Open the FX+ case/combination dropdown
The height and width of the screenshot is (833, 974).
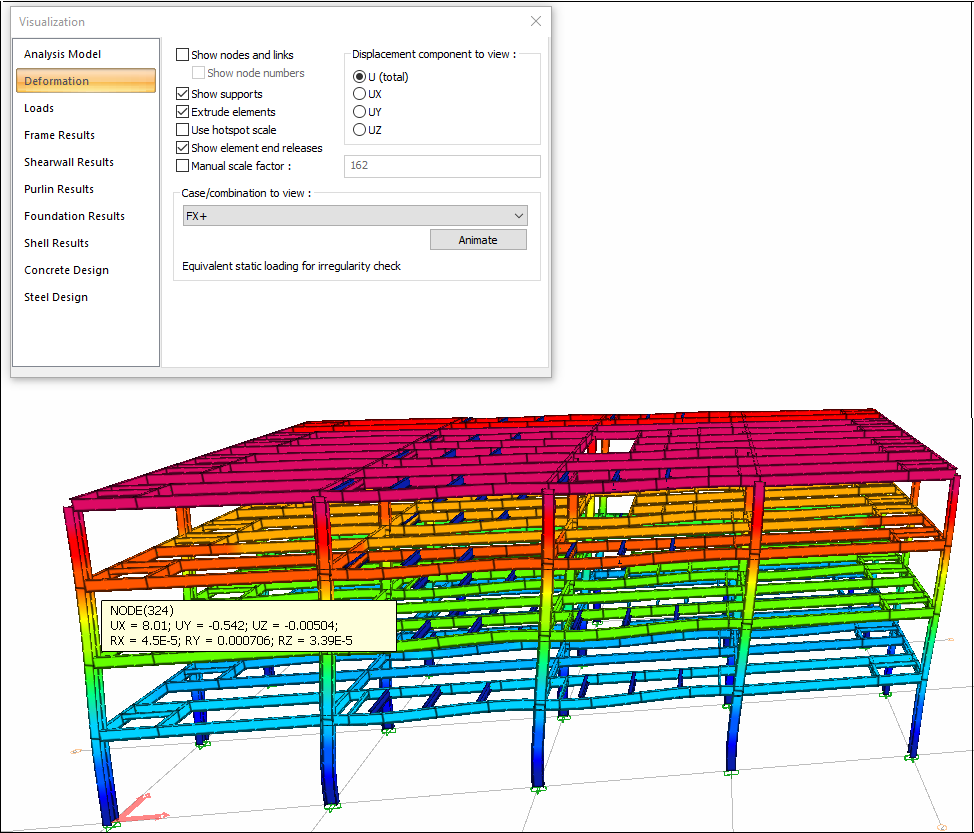click(x=355, y=216)
